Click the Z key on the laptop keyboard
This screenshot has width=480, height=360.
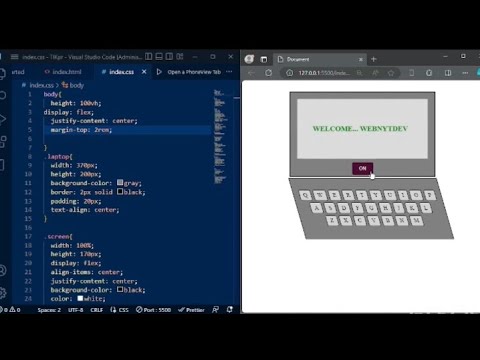pos(331,221)
